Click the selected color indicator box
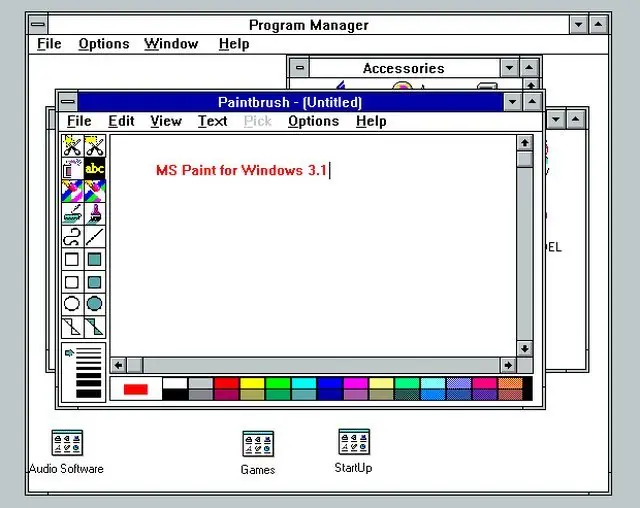640x508 pixels. [136, 389]
